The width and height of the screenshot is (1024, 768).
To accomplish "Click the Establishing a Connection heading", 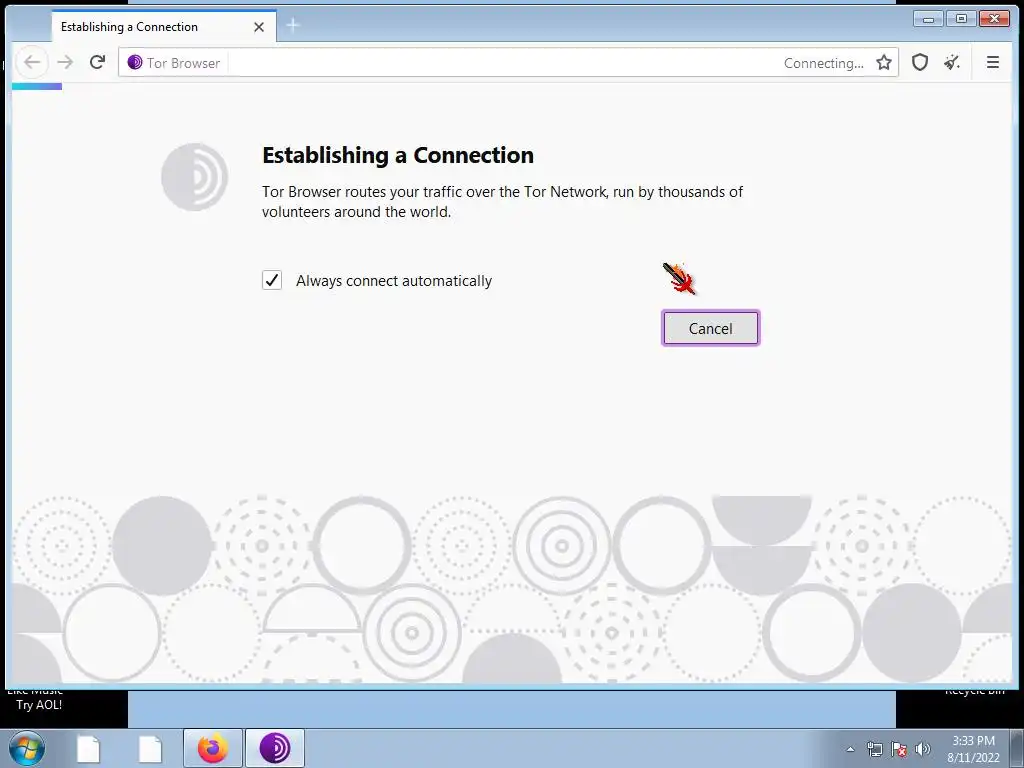I will 398,155.
